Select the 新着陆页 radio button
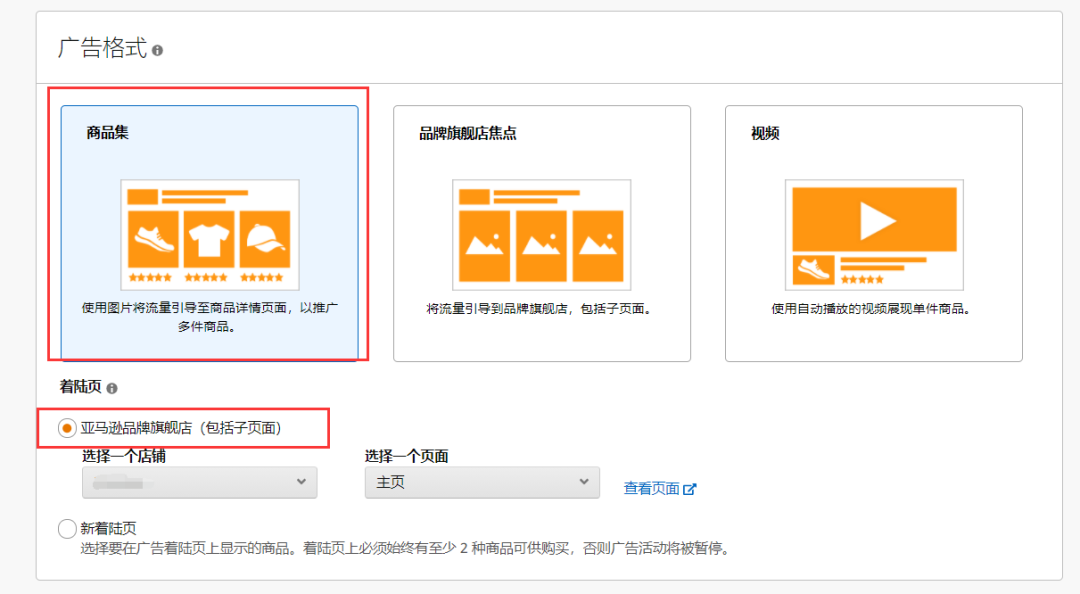Image resolution: width=1080 pixels, height=594 pixels. pos(67,529)
